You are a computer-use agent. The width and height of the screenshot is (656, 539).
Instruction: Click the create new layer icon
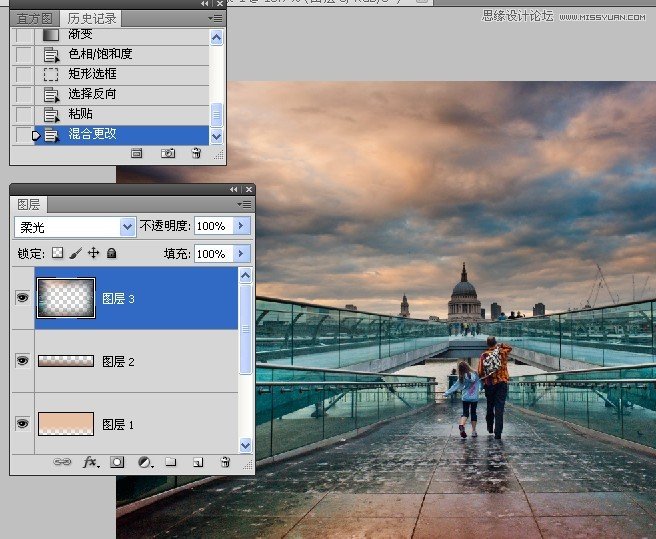point(198,463)
